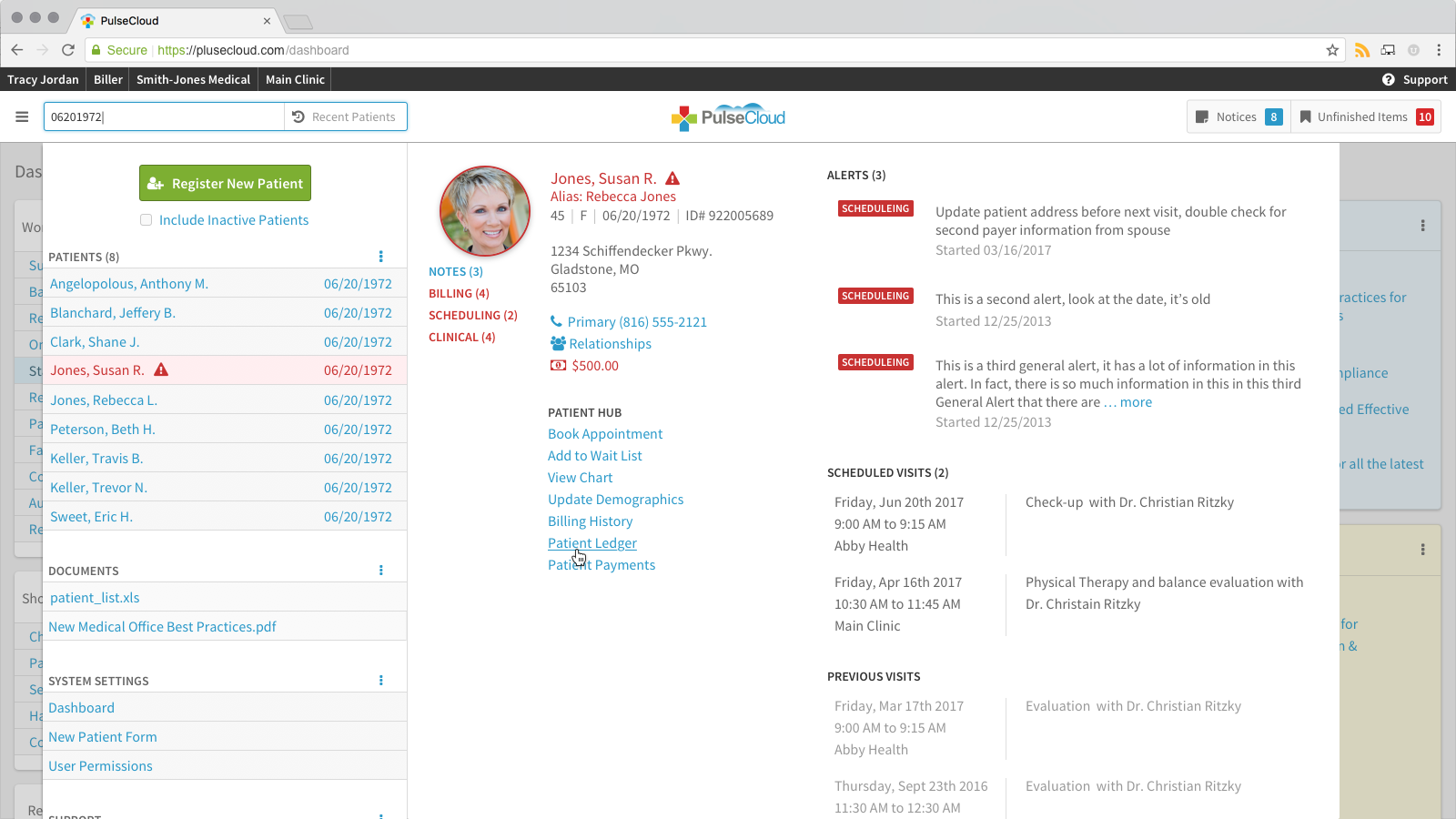Open Update Demographics link

(616, 500)
